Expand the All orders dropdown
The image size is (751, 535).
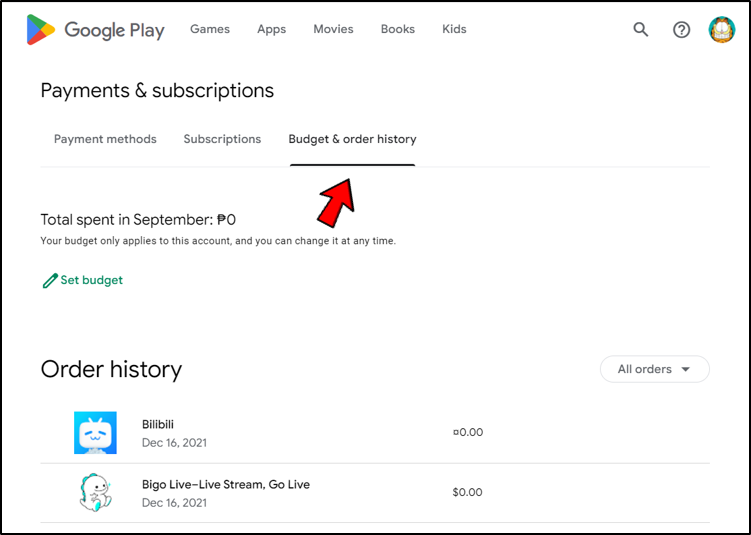click(x=654, y=369)
